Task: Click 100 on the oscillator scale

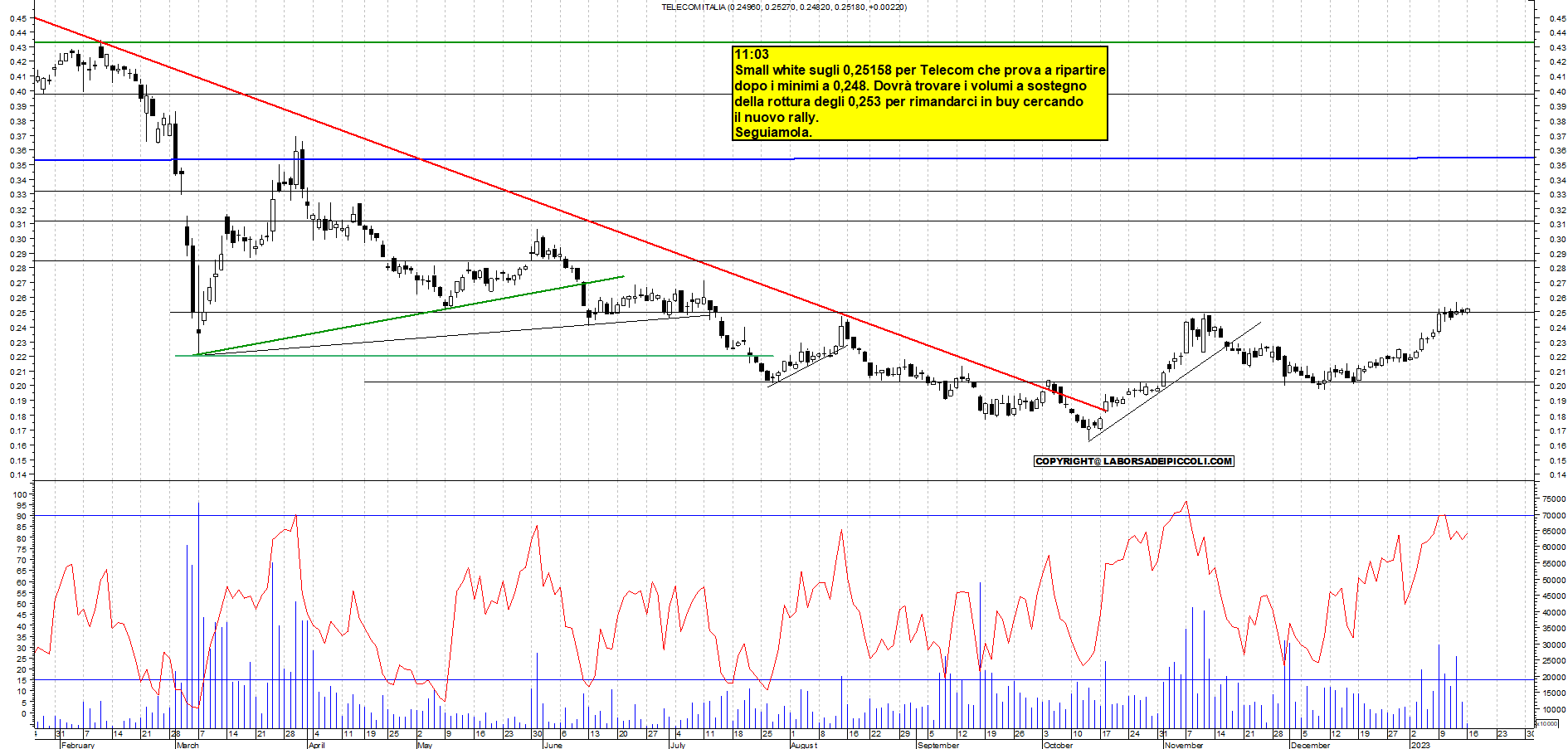Action: (20, 494)
